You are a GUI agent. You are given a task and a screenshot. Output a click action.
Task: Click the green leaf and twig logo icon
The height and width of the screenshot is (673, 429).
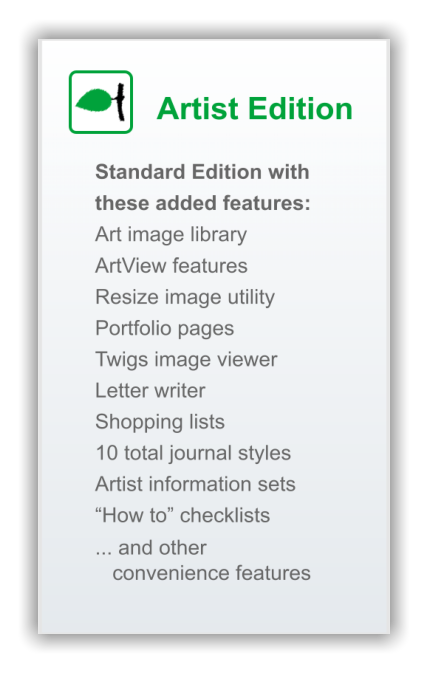coord(101,102)
